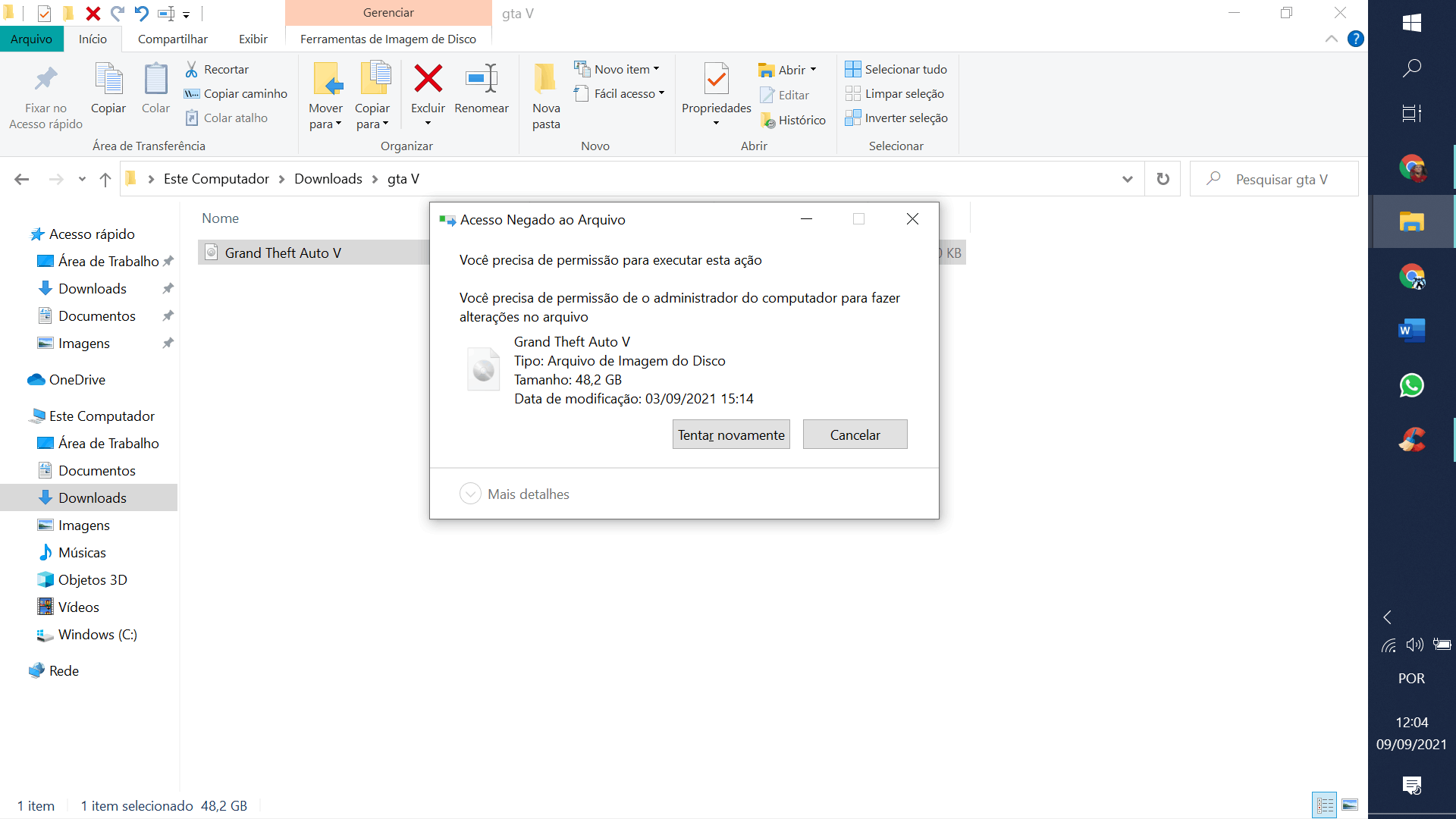Screen dimensions: 1456x819
Task: Open Objetos 3D in navigation pane
Action: click(93, 579)
